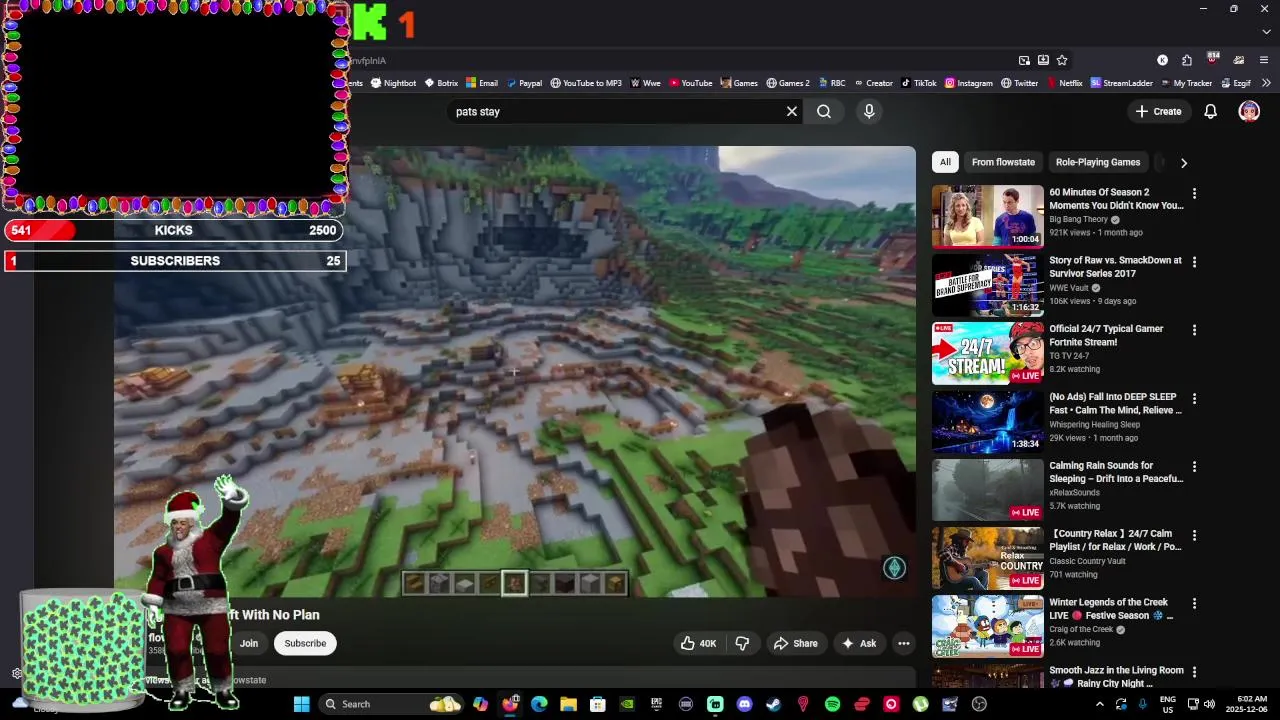Open volume control in system tray

[1210, 704]
